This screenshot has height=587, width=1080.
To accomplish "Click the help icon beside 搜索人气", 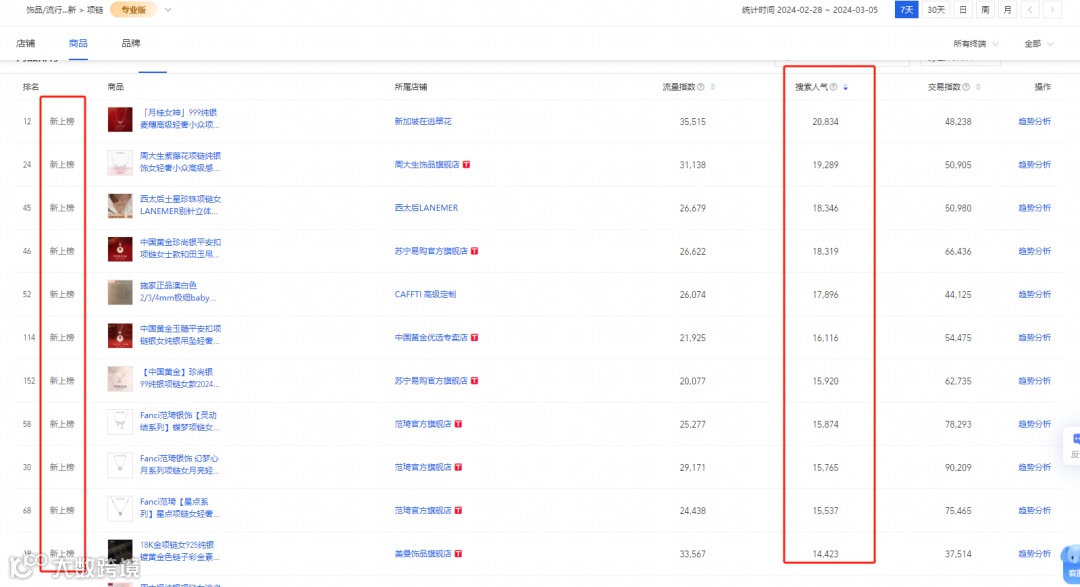I will [833, 87].
